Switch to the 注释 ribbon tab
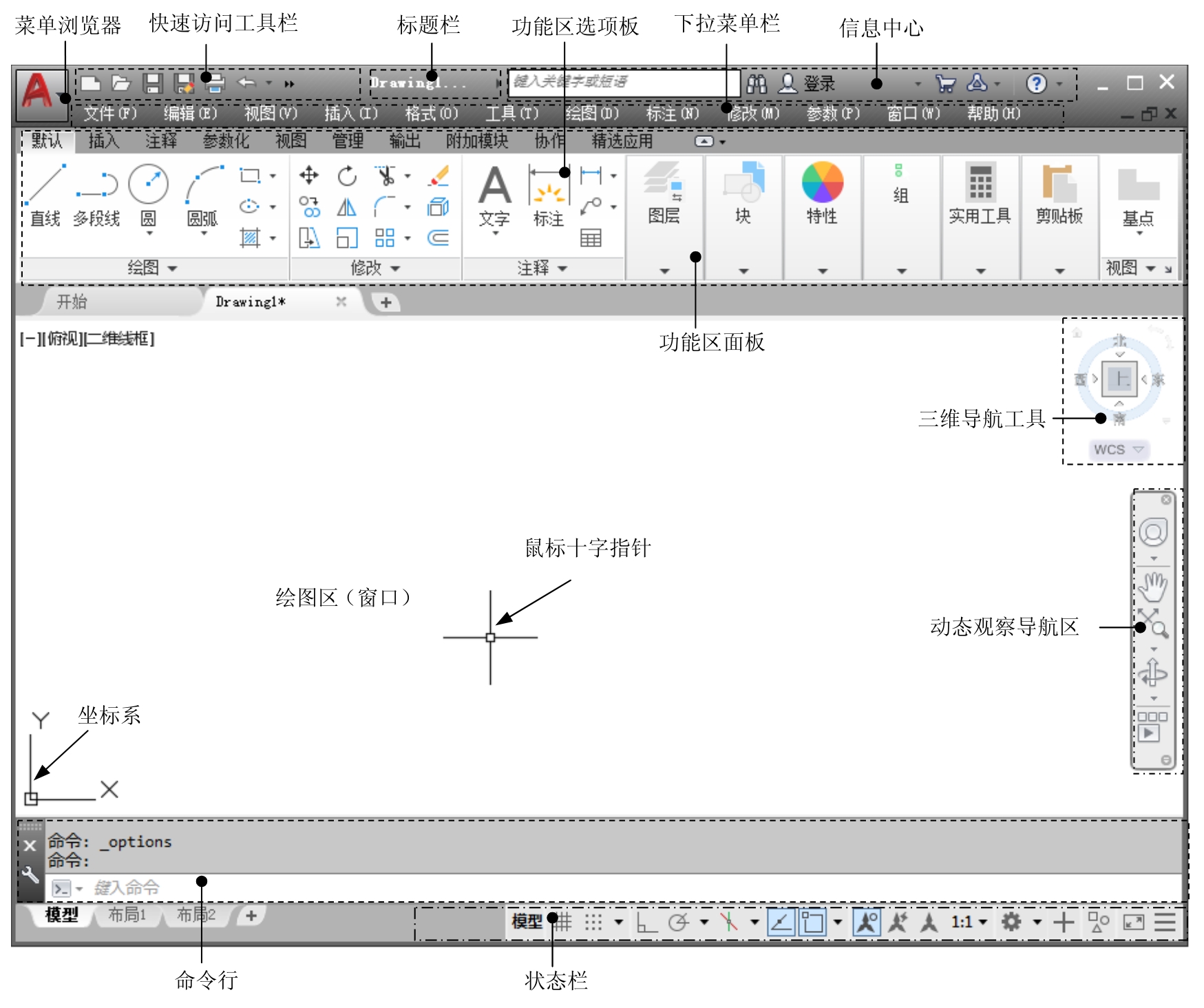 [x=161, y=141]
